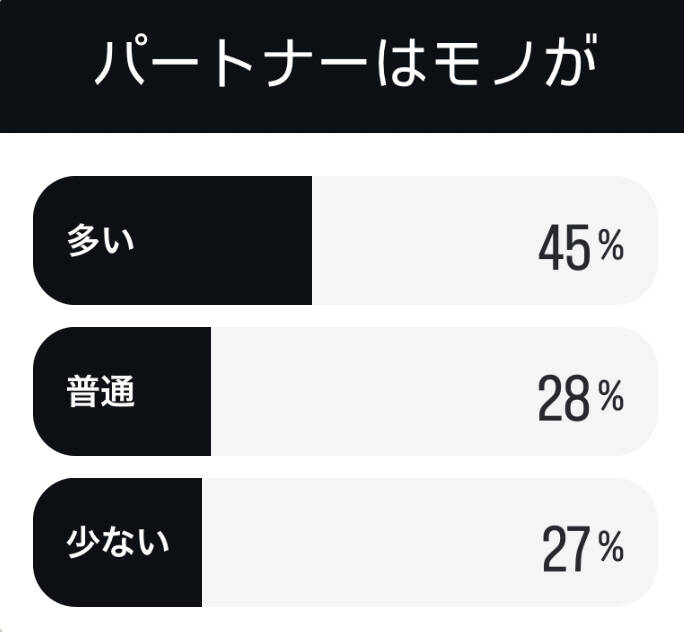Click the number 28 in the middle result

click(565, 399)
